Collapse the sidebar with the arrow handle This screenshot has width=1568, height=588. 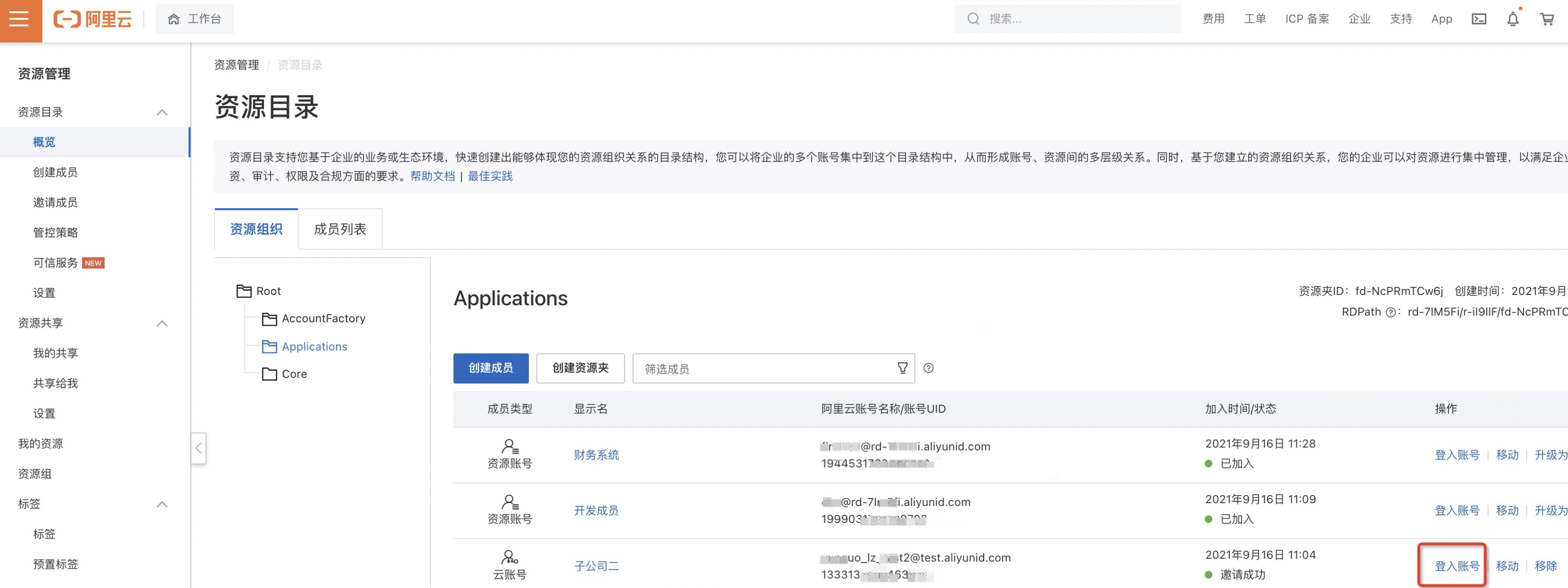(198, 449)
